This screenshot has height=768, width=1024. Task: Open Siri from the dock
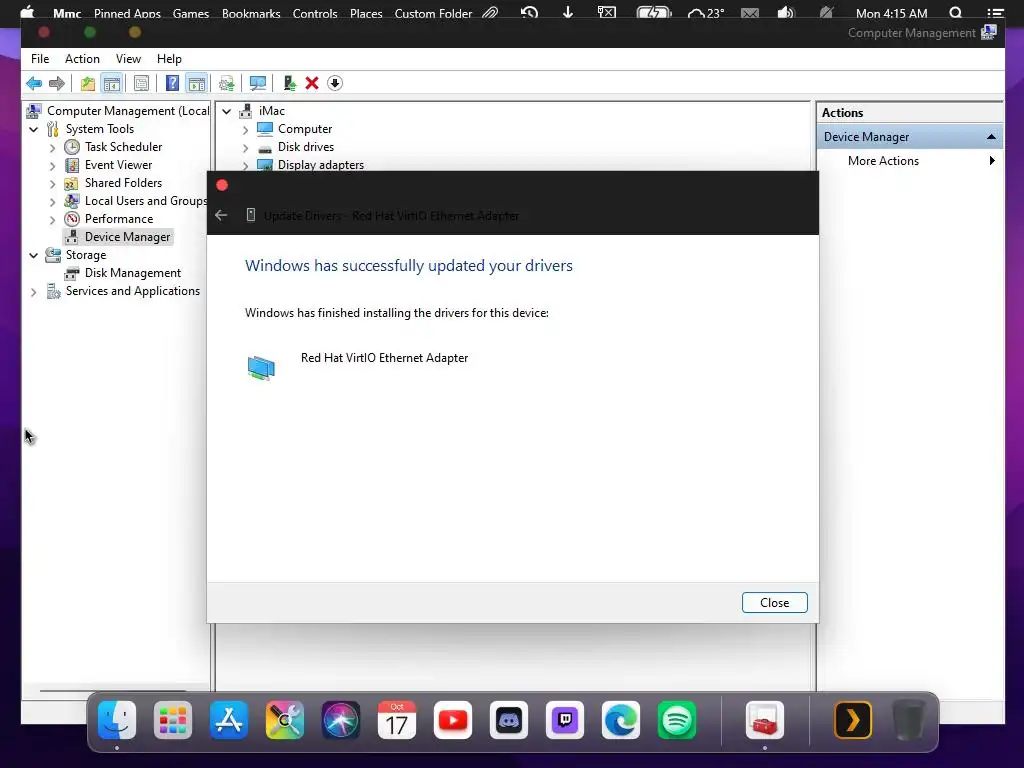pos(341,721)
